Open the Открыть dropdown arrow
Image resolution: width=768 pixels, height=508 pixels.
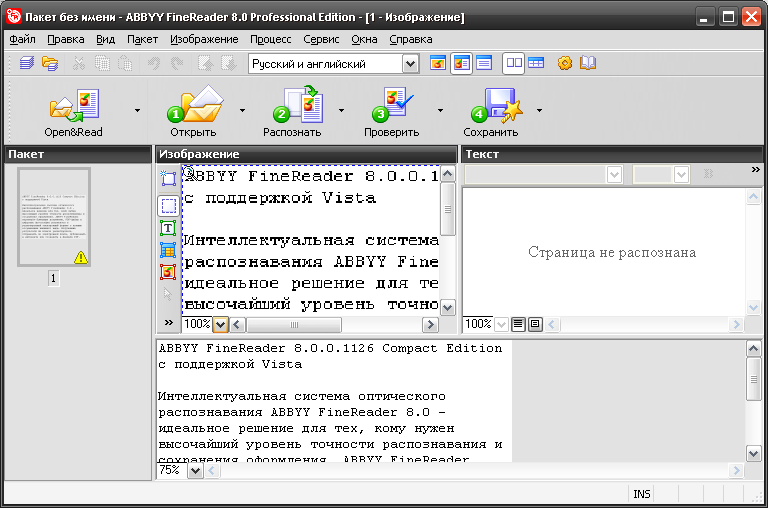pos(242,111)
